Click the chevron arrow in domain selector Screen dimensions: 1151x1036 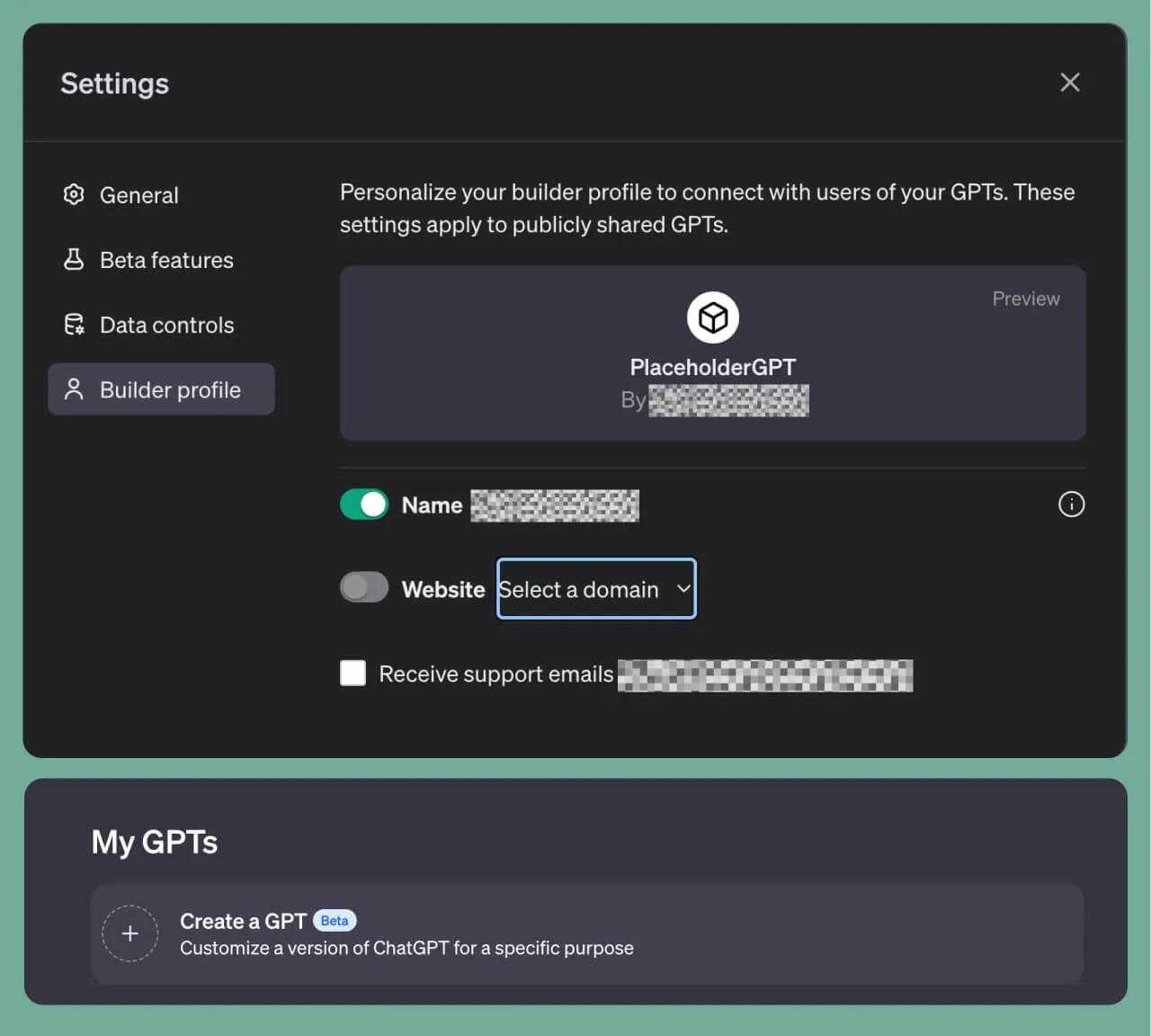pyautogui.click(x=683, y=589)
